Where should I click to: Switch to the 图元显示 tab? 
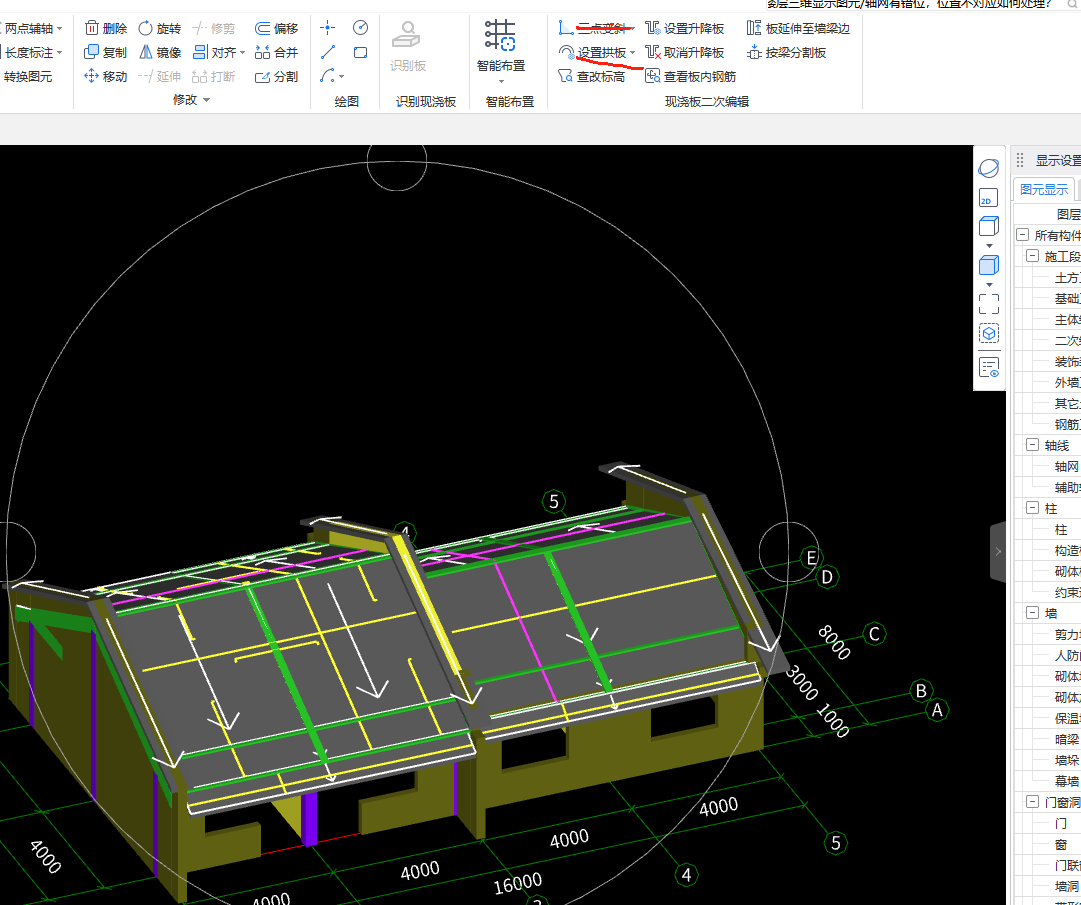point(1044,190)
